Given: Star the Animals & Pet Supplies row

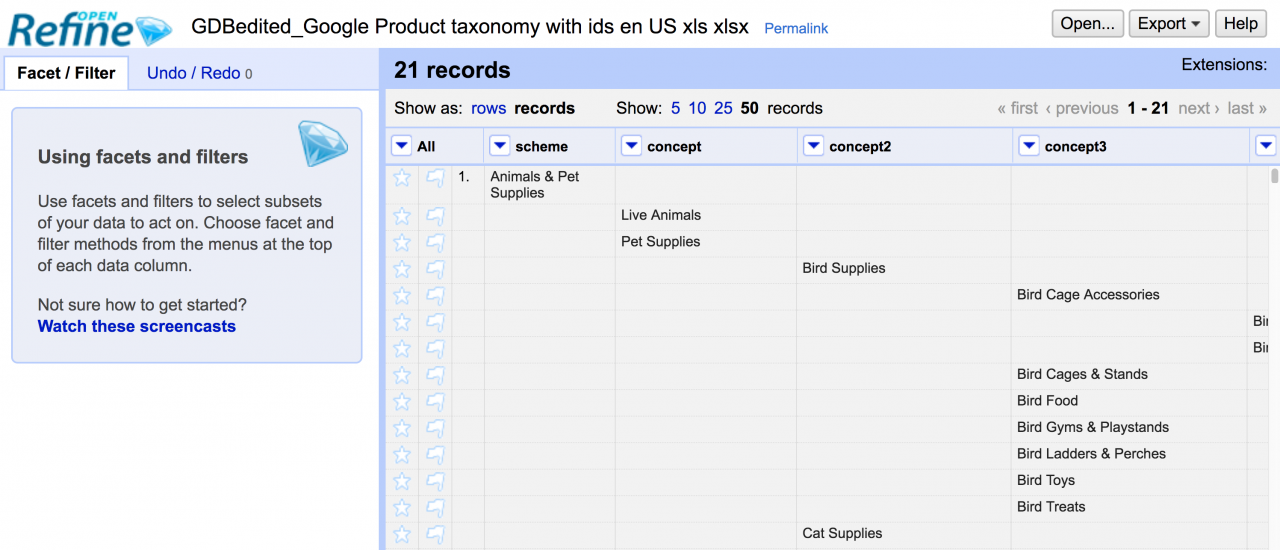Looking at the screenshot, I should coord(402,178).
